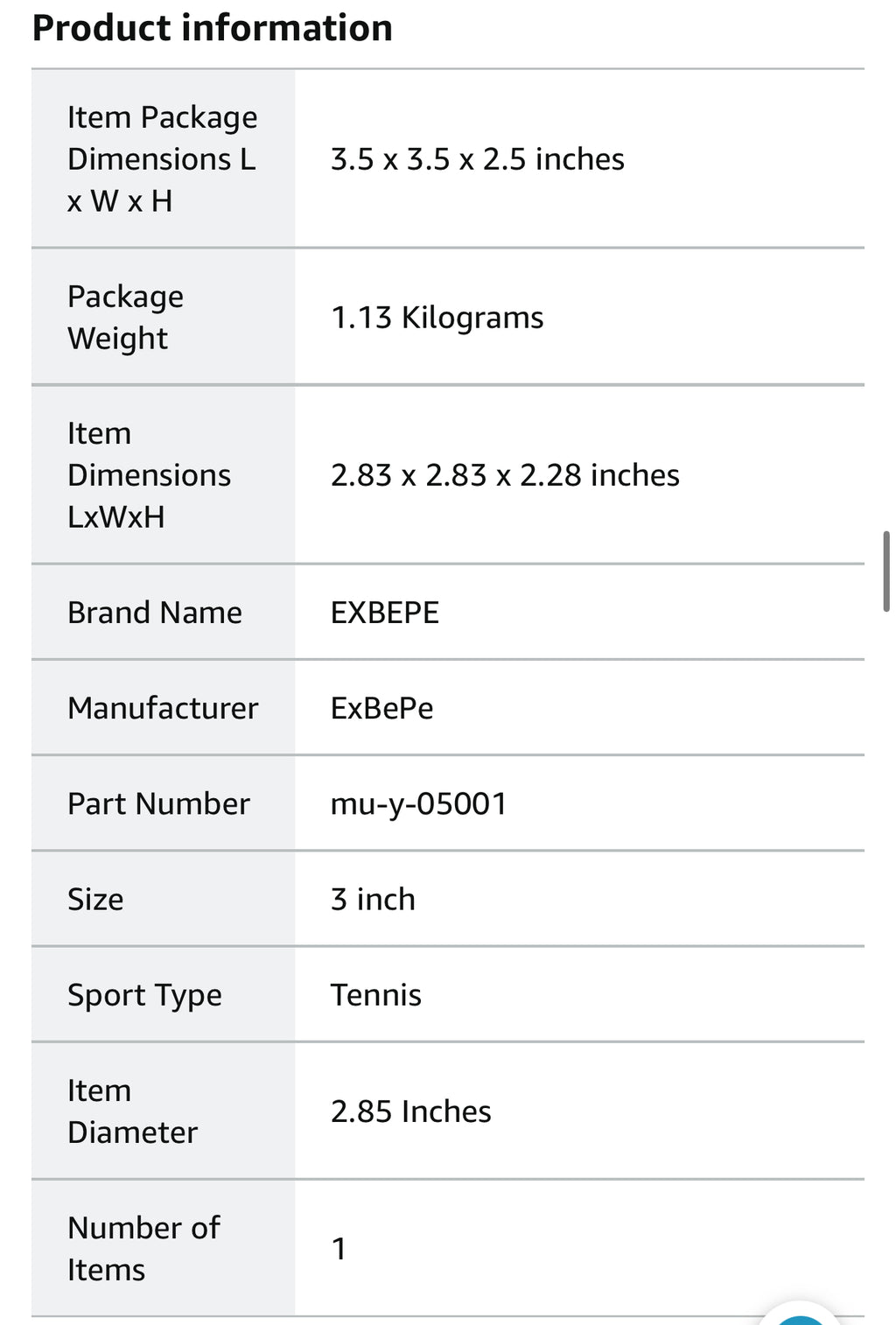Select the Item Dimensions LxWxH label
896x1325 pixels.
pyautogui.click(x=150, y=475)
